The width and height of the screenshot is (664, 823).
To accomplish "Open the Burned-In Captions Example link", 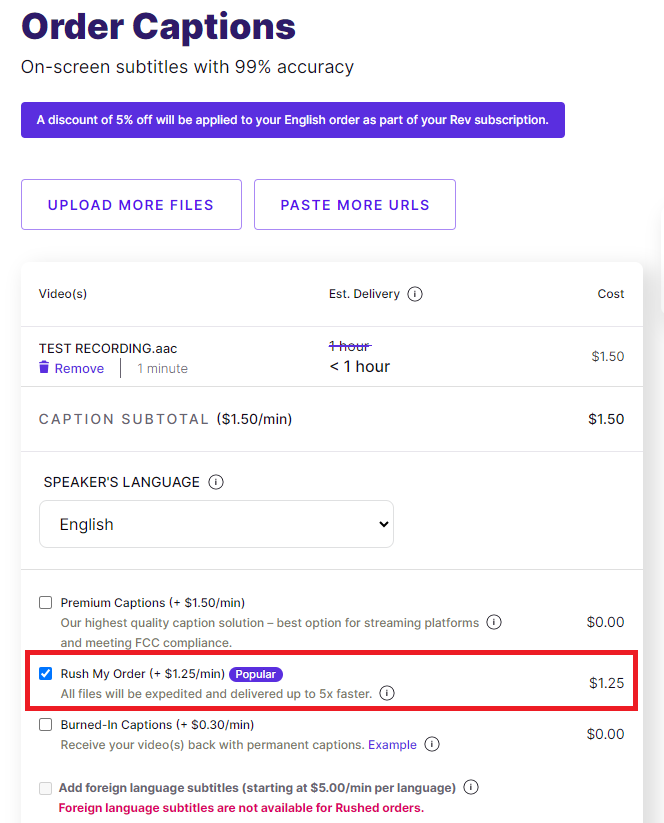I will point(392,745).
